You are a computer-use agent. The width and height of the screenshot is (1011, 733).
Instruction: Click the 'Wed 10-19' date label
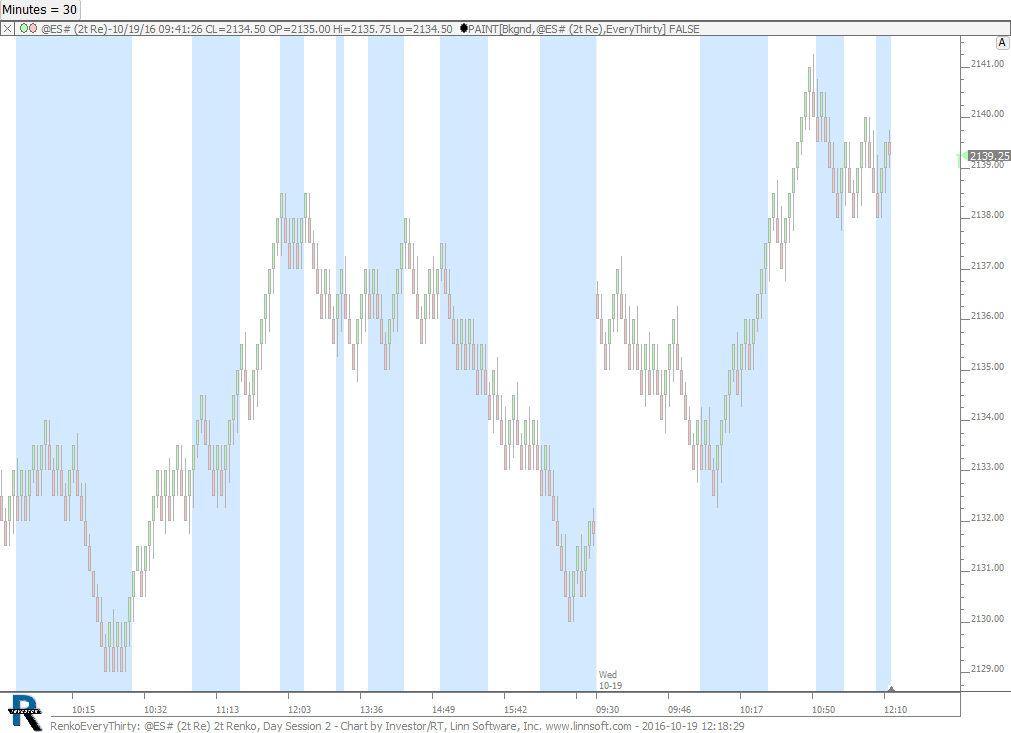coord(610,680)
